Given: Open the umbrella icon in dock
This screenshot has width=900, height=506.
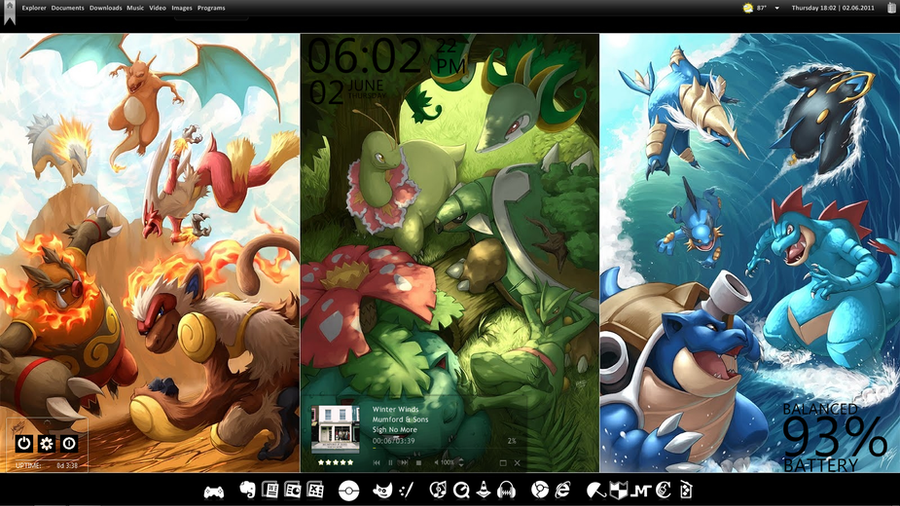Looking at the screenshot, I should pos(596,491).
